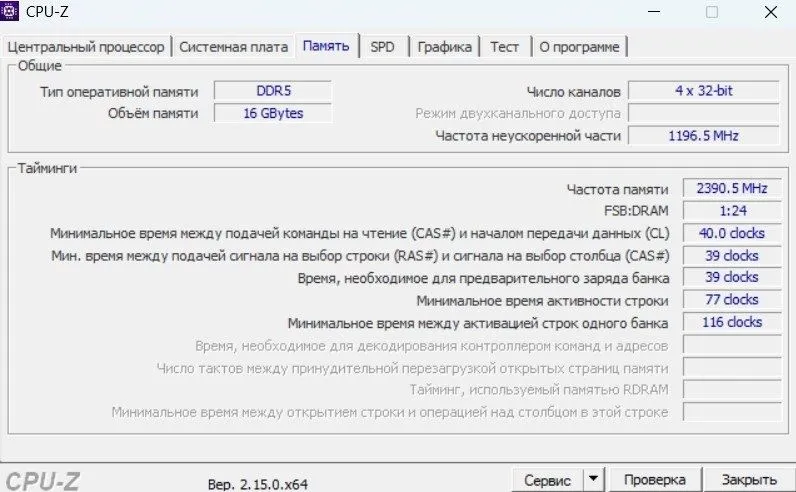Go to the О программе tab
796x492 pixels.
pyautogui.click(x=579, y=47)
